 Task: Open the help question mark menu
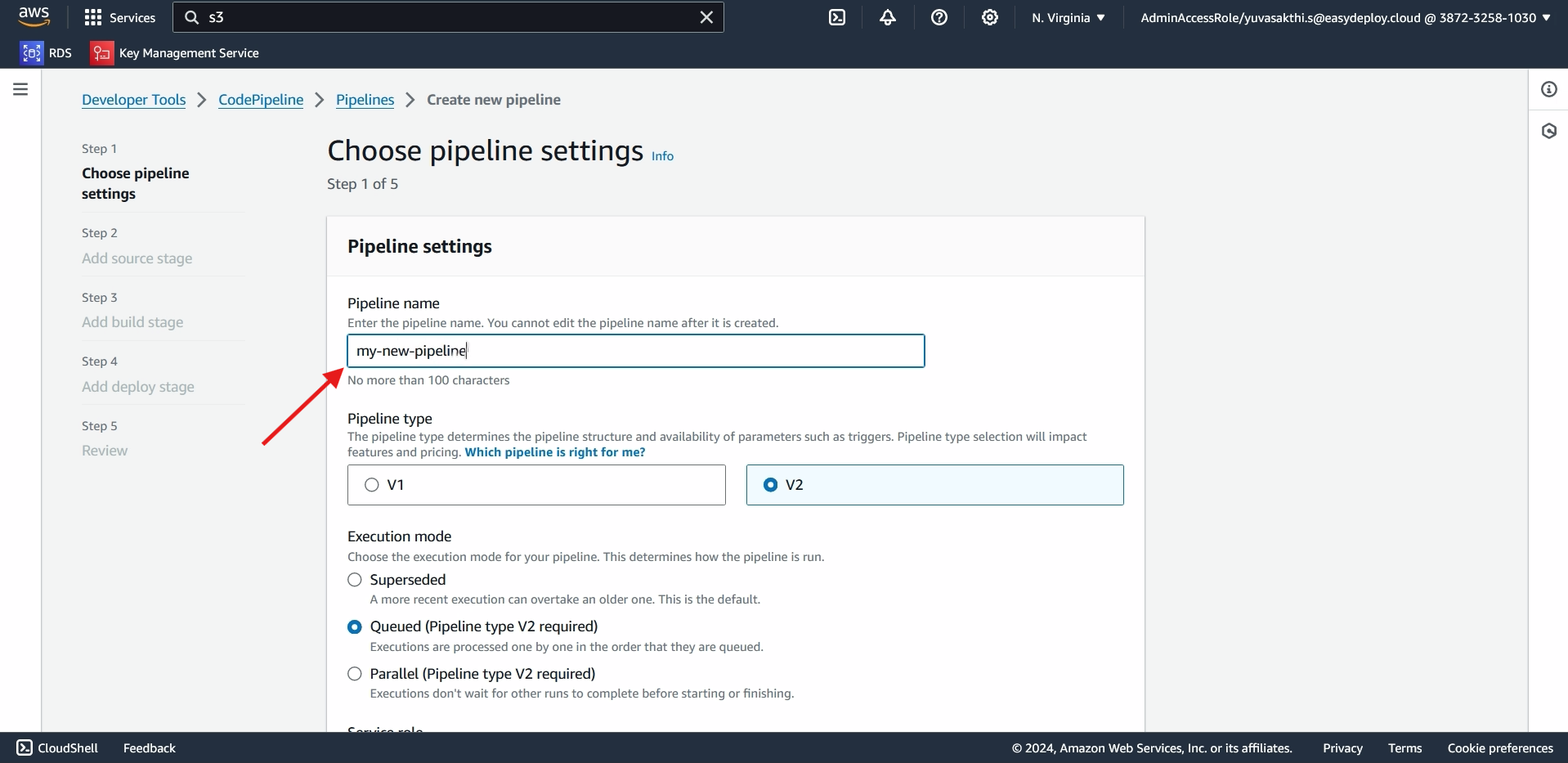[x=939, y=17]
